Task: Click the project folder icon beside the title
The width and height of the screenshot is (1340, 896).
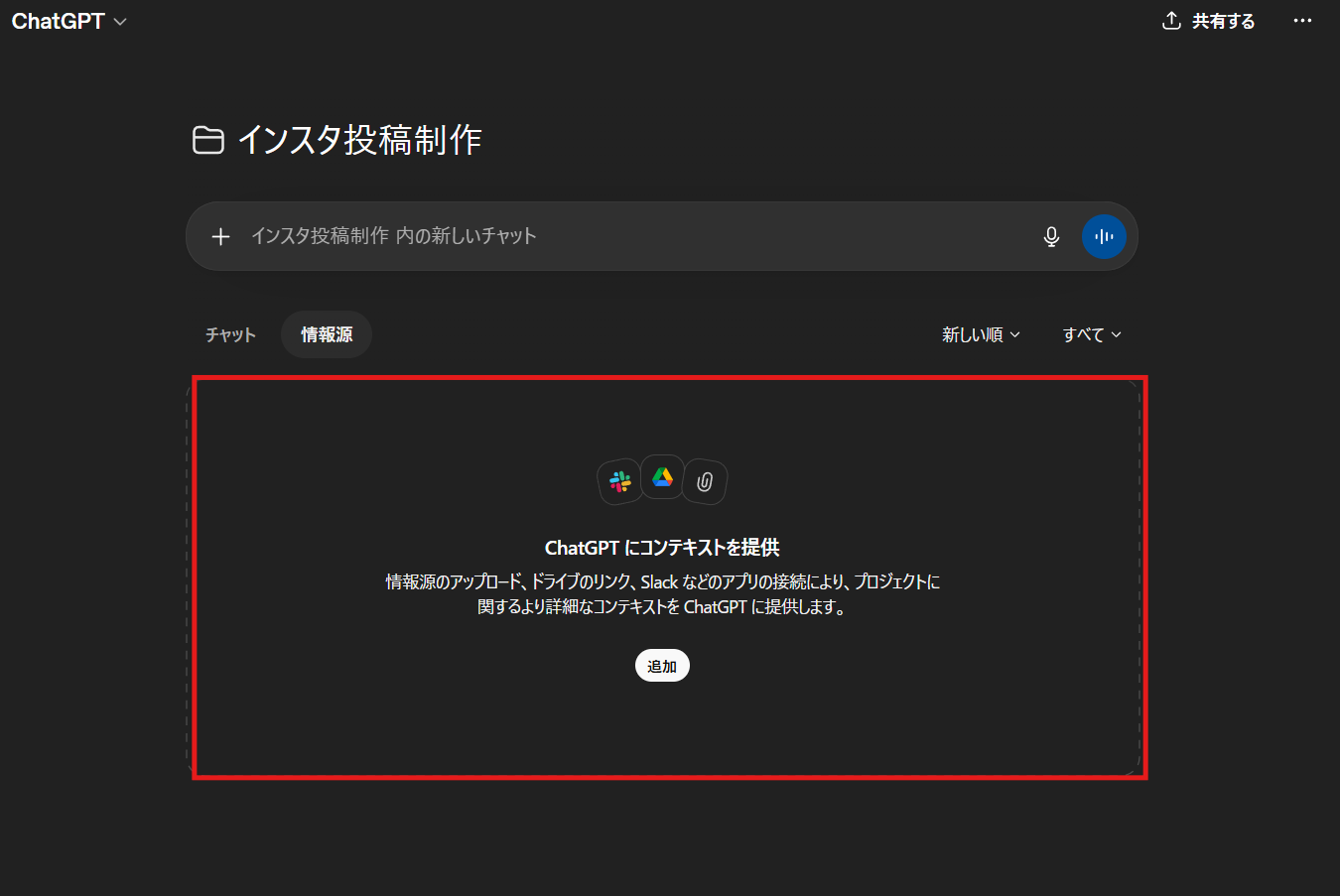Action: [207, 140]
